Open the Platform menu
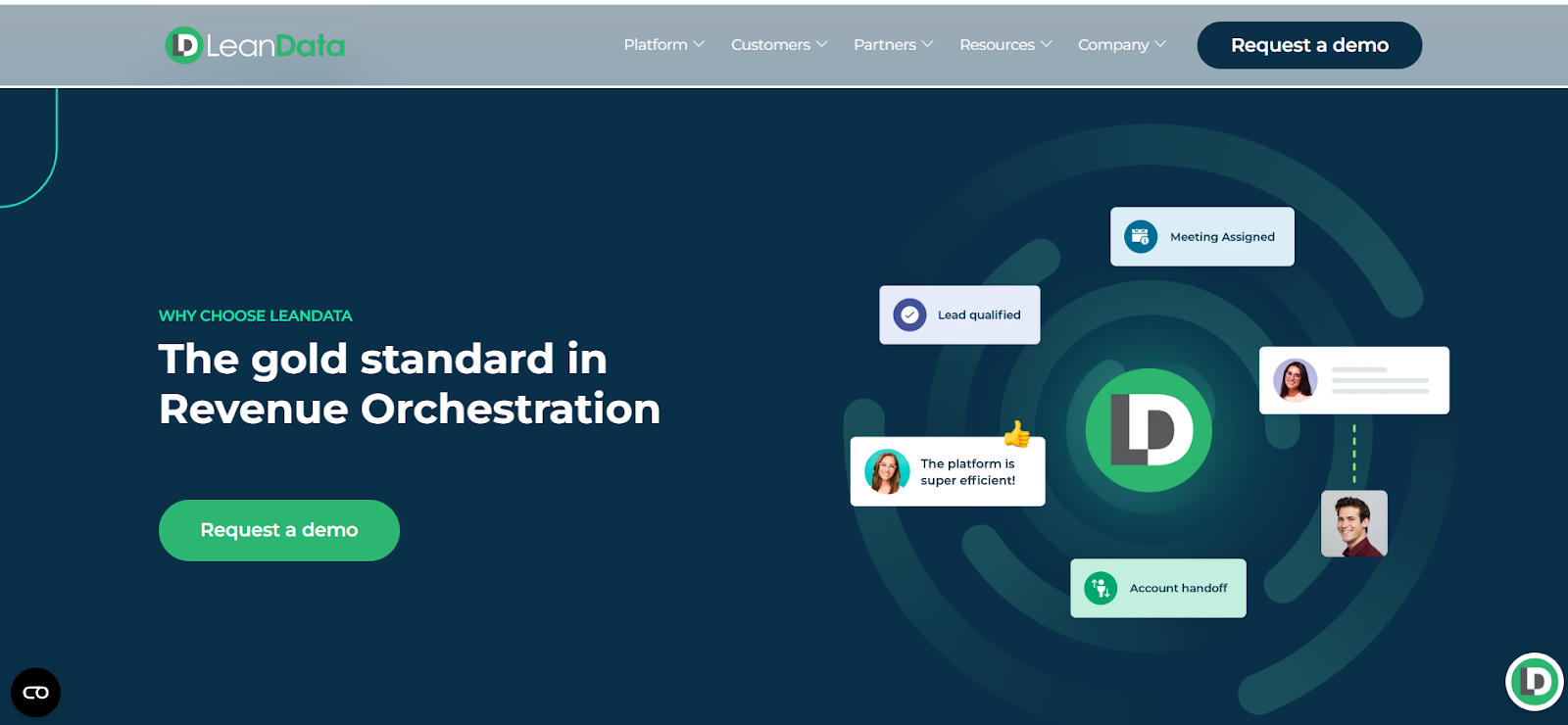Viewport: 1568px width, 725px height. 663,45
